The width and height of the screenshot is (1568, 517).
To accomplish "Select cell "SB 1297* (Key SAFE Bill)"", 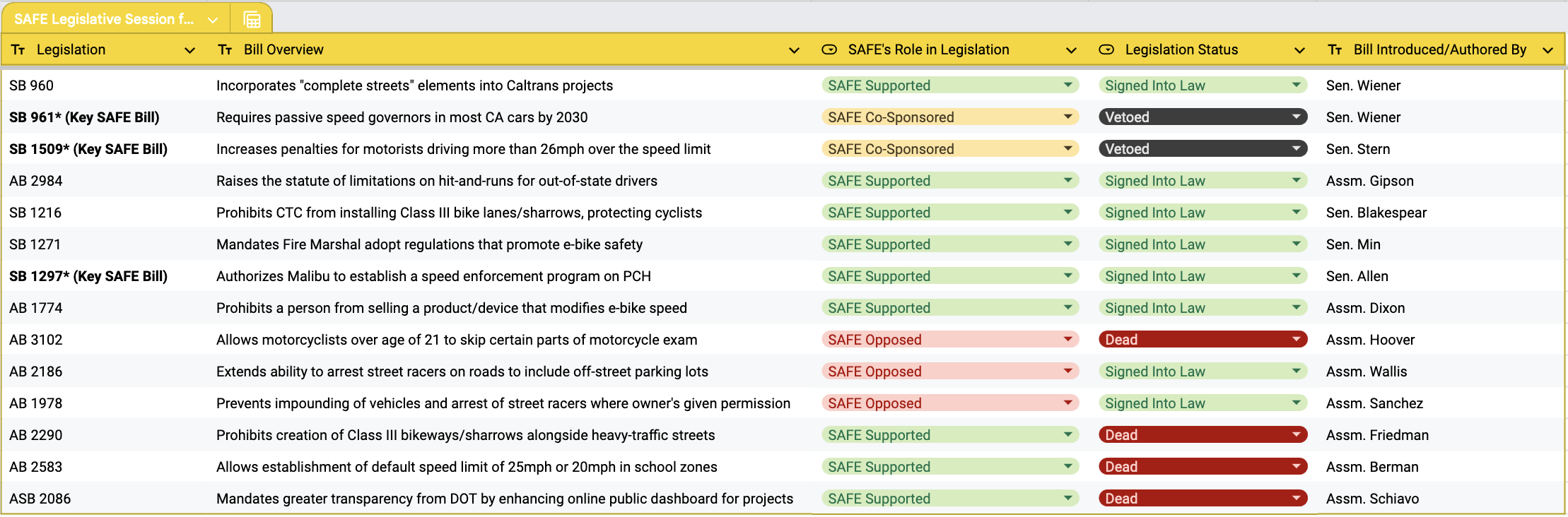I will click(x=104, y=276).
